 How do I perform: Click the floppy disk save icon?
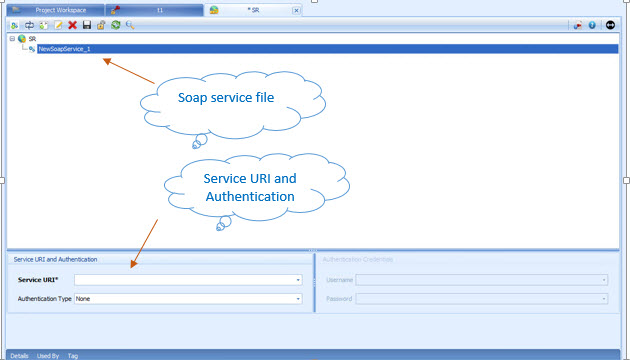(87, 25)
